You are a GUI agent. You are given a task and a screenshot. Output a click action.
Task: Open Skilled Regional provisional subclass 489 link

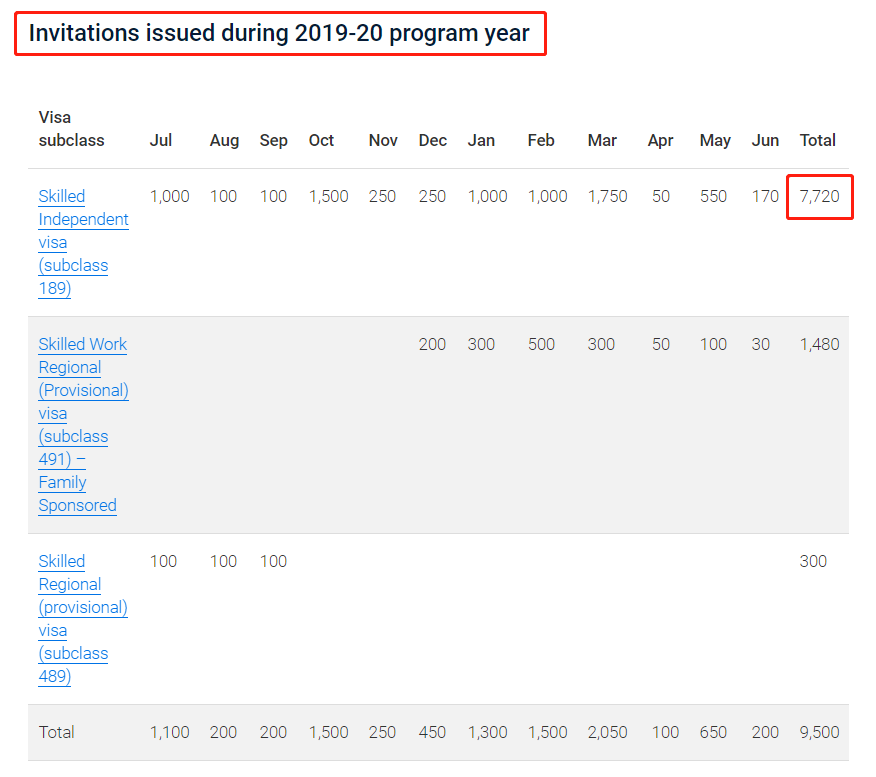(x=83, y=618)
